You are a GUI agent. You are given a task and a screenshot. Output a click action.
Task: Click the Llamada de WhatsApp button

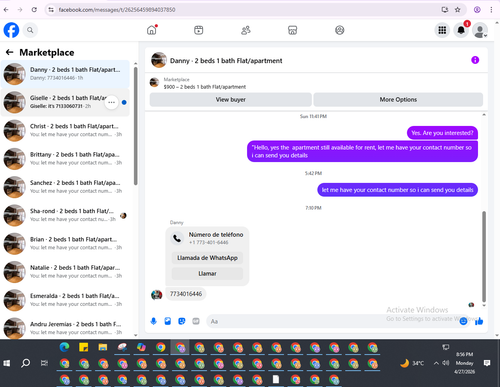coord(207,258)
